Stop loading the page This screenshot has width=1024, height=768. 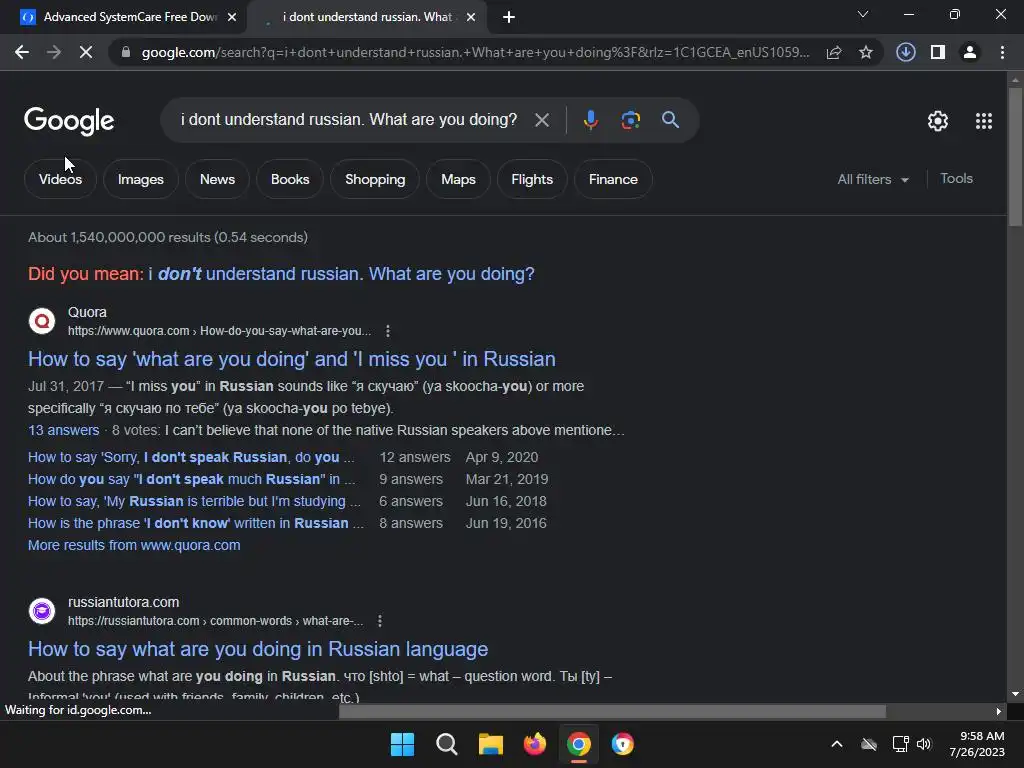point(86,52)
